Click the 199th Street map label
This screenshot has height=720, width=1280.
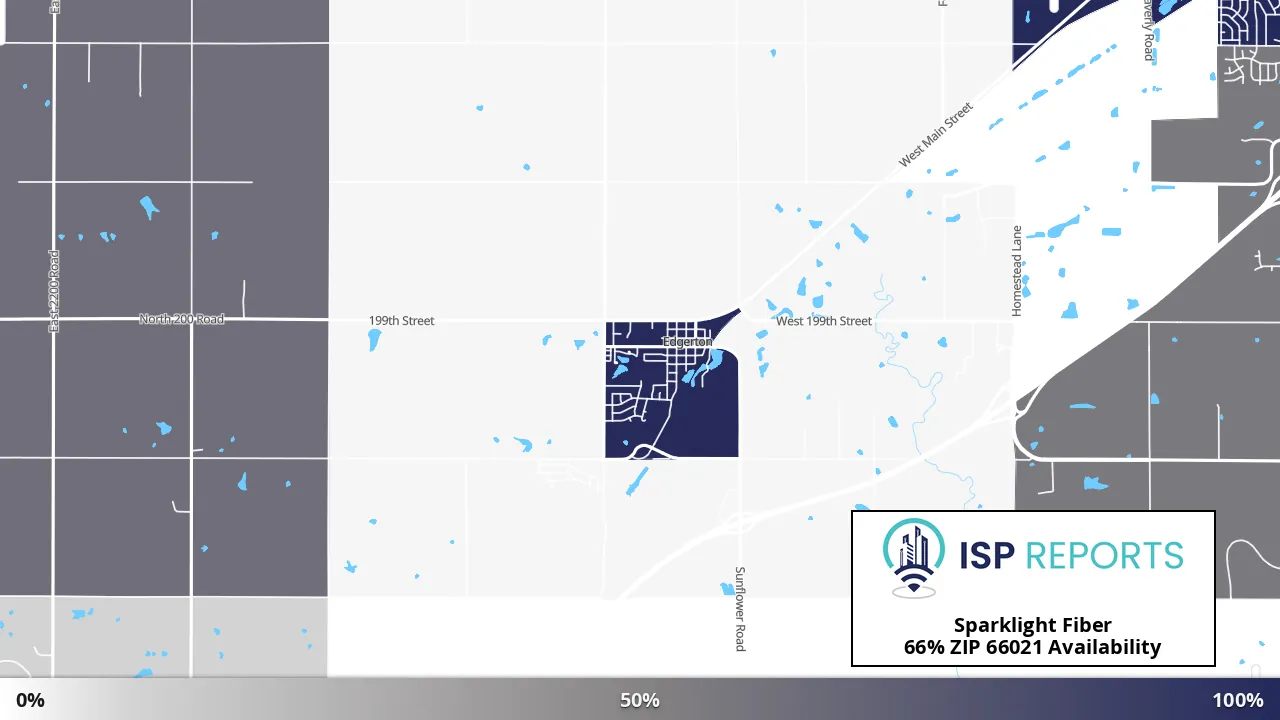(x=402, y=321)
